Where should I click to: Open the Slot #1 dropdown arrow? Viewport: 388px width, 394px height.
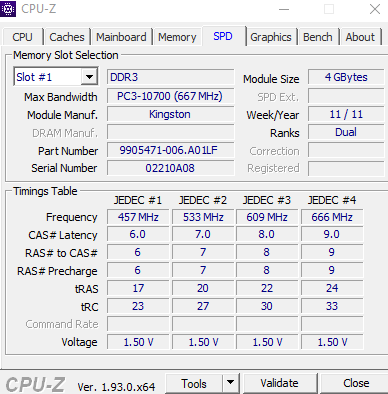click(89, 77)
